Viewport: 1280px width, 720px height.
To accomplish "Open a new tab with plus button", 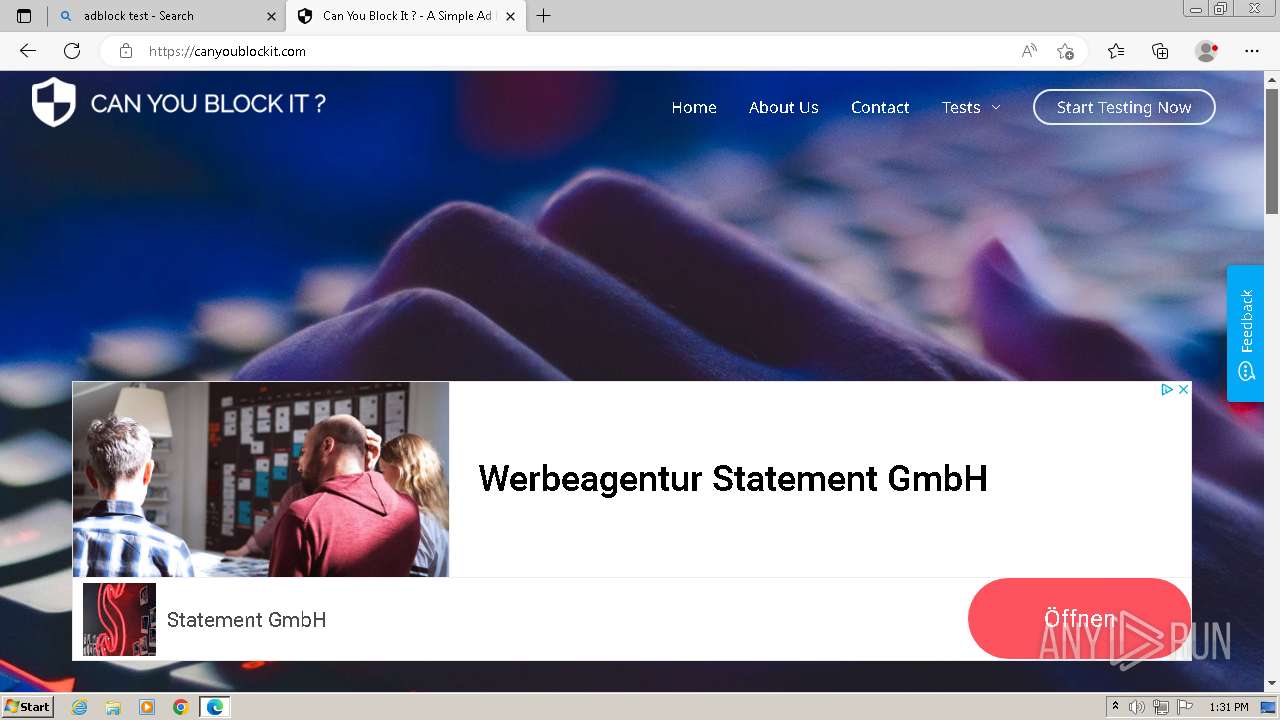I will pyautogui.click(x=544, y=16).
